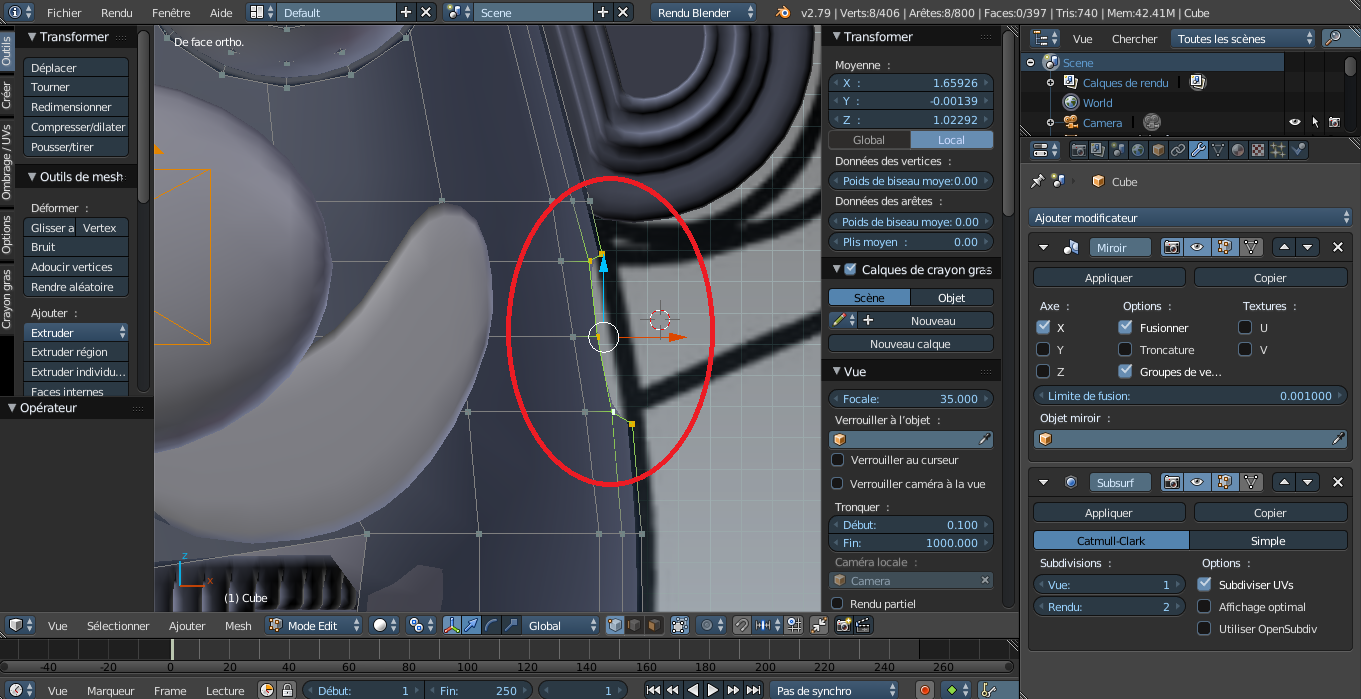The height and width of the screenshot is (699, 1361).
Task: Open the Modifiers wrench tab
Action: (1199, 150)
